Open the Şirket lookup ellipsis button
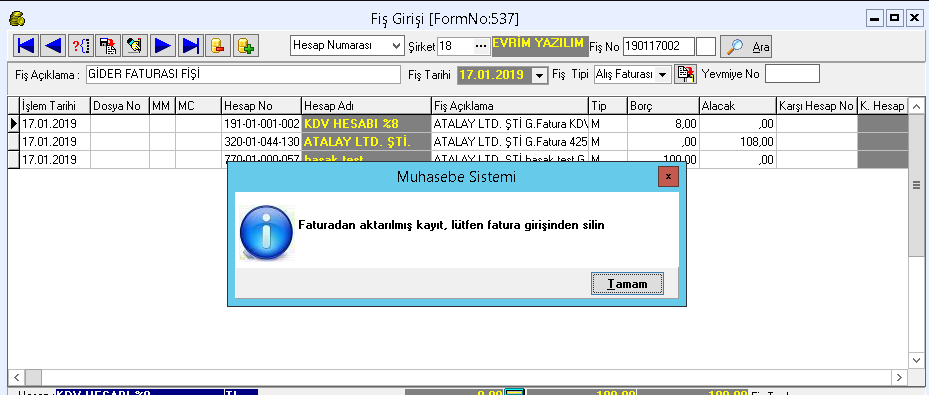 (481, 46)
